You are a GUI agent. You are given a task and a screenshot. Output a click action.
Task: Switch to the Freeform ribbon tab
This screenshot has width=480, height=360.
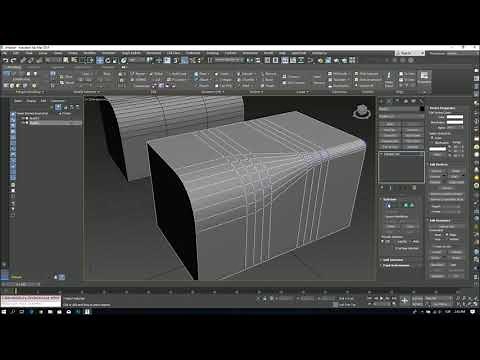coord(32,67)
